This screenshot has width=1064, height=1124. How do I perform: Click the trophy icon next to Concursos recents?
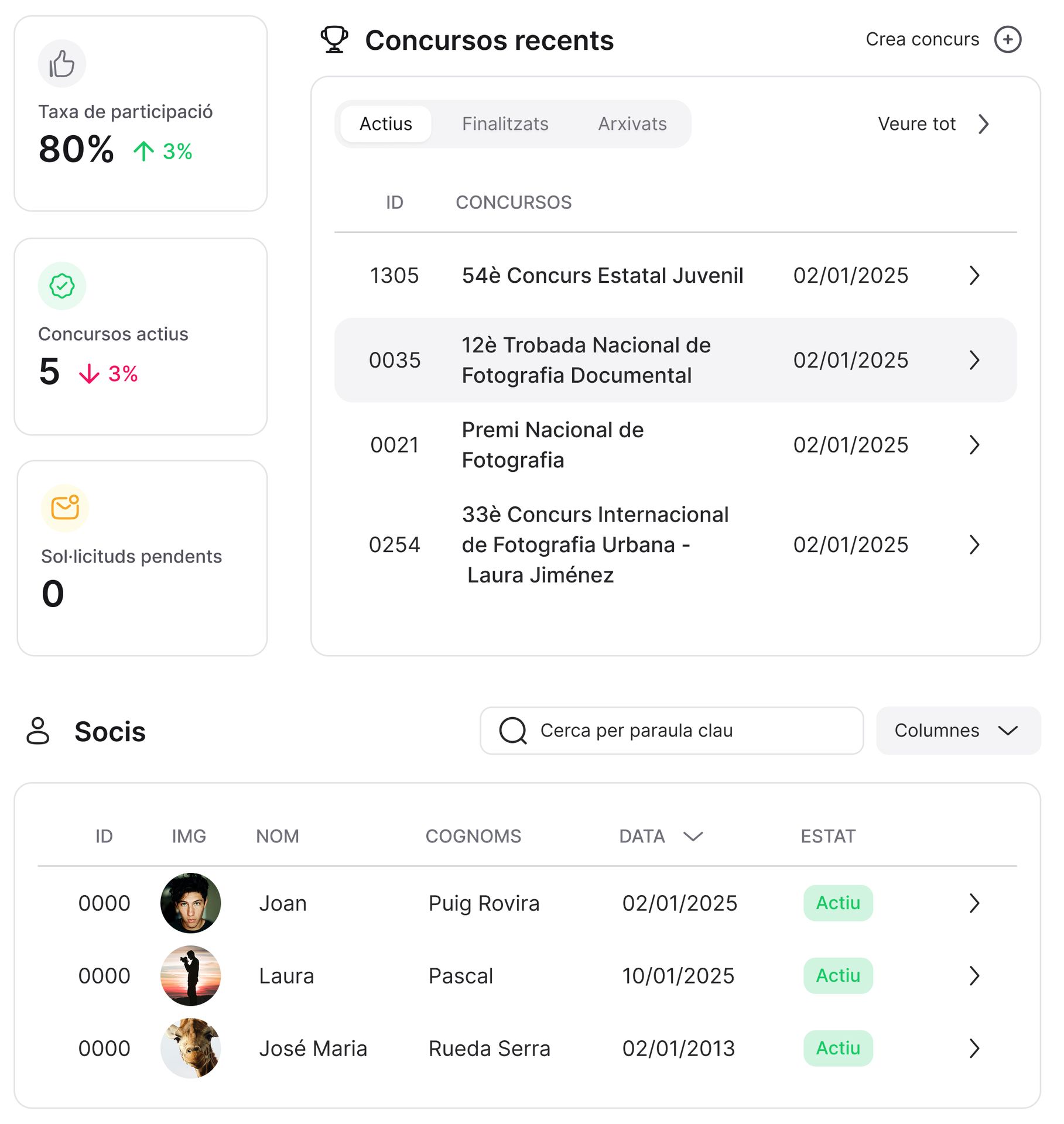pos(334,39)
